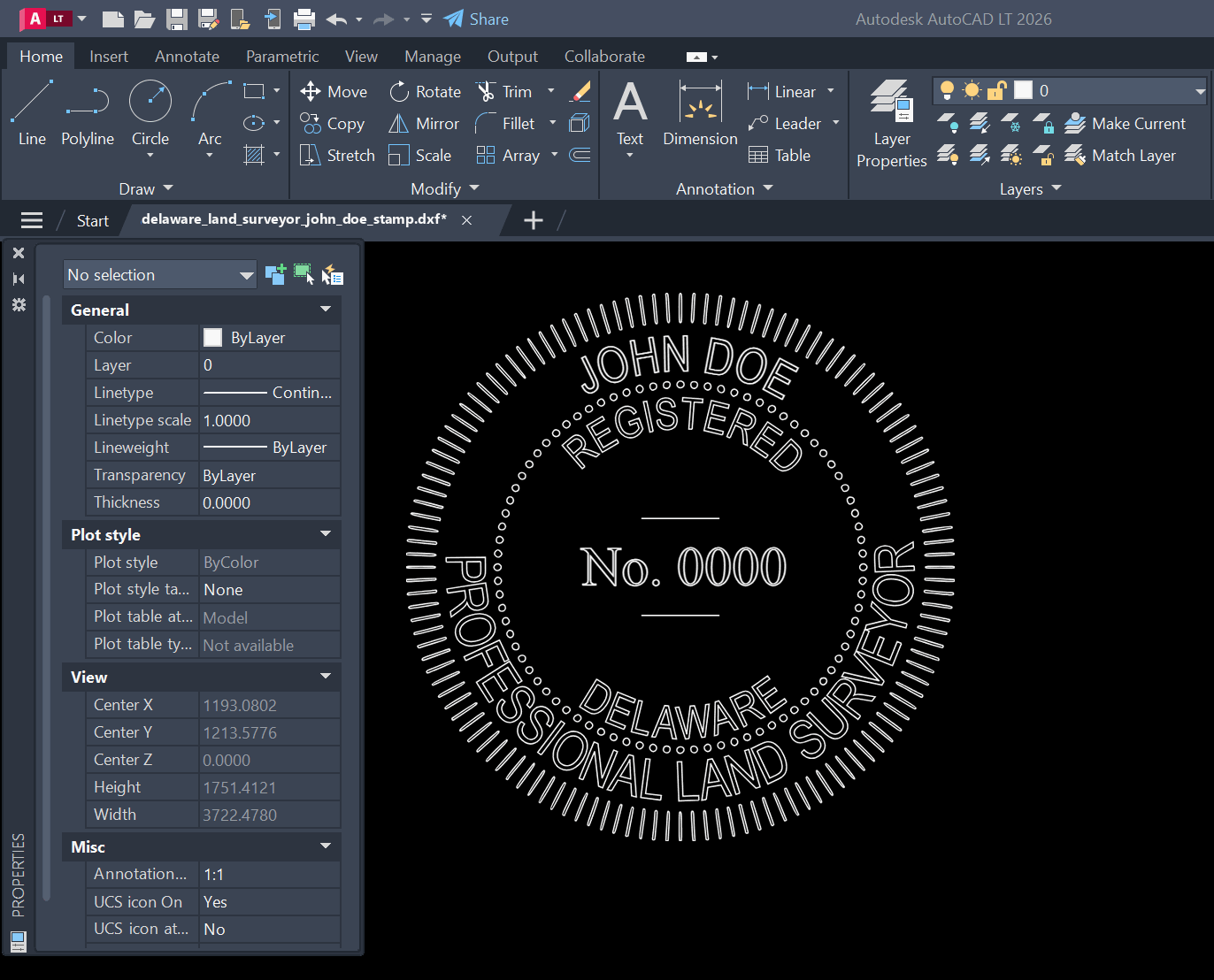Click Make Current layer button
The width and height of the screenshot is (1214, 980).
(x=1125, y=124)
